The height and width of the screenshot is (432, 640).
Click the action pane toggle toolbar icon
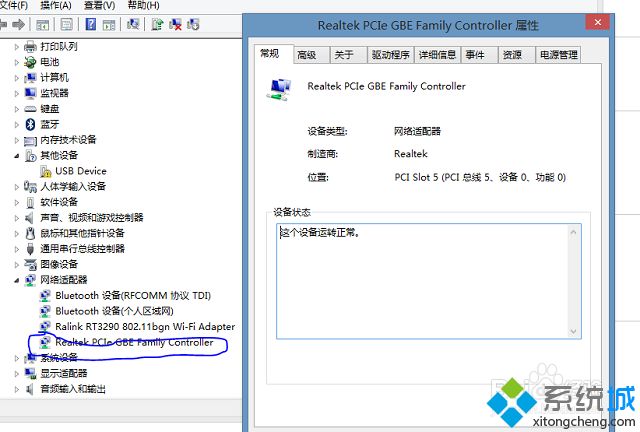point(109,25)
